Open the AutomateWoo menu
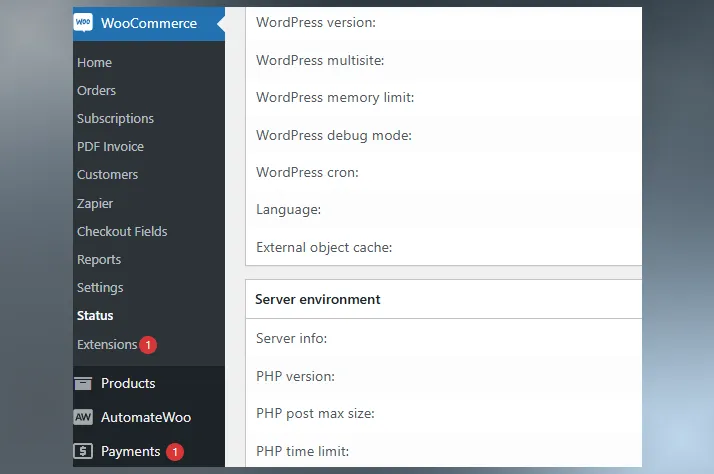Screen dimensions: 714x474 pos(146,417)
